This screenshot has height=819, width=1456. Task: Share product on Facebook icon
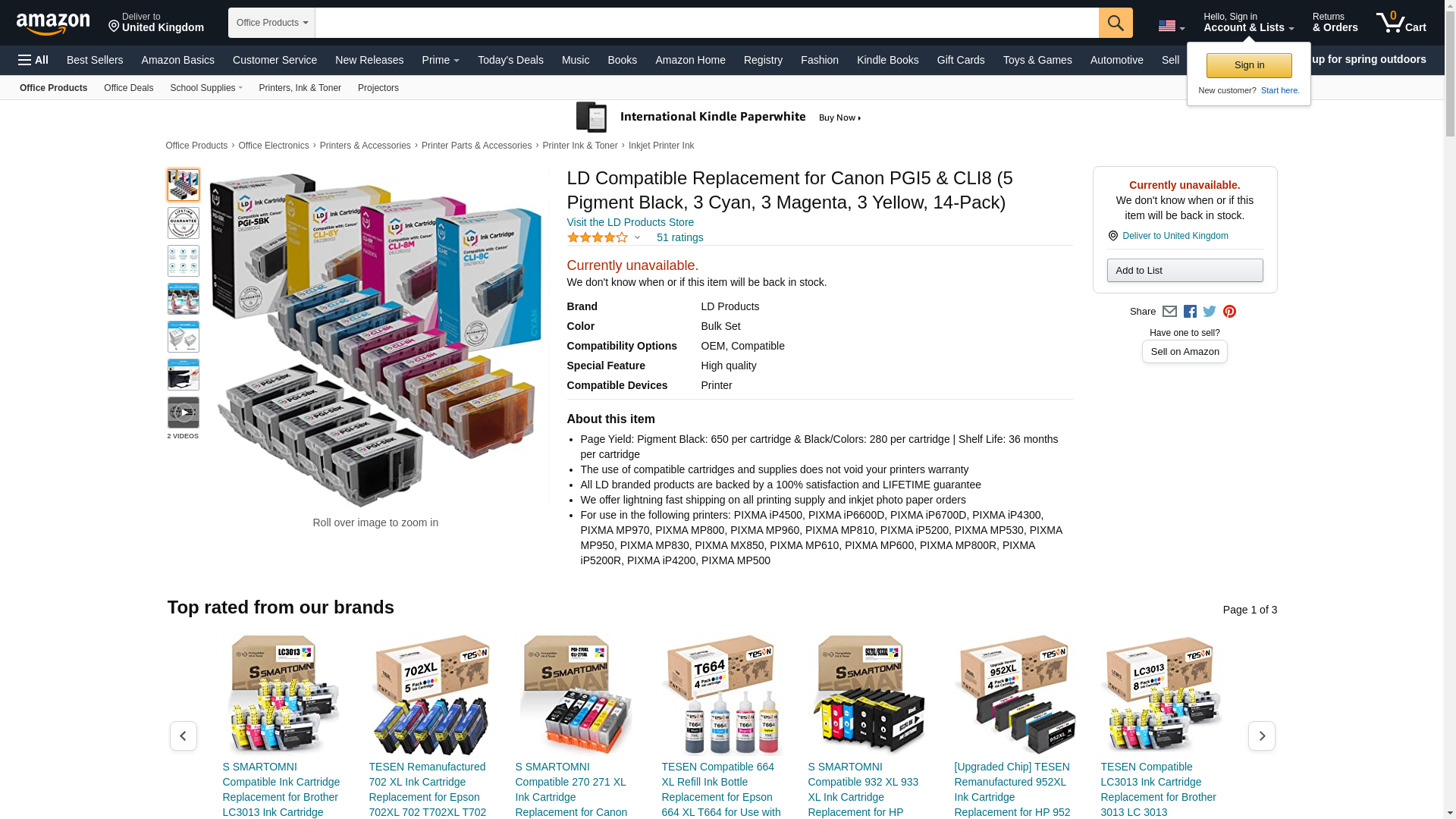click(1190, 312)
